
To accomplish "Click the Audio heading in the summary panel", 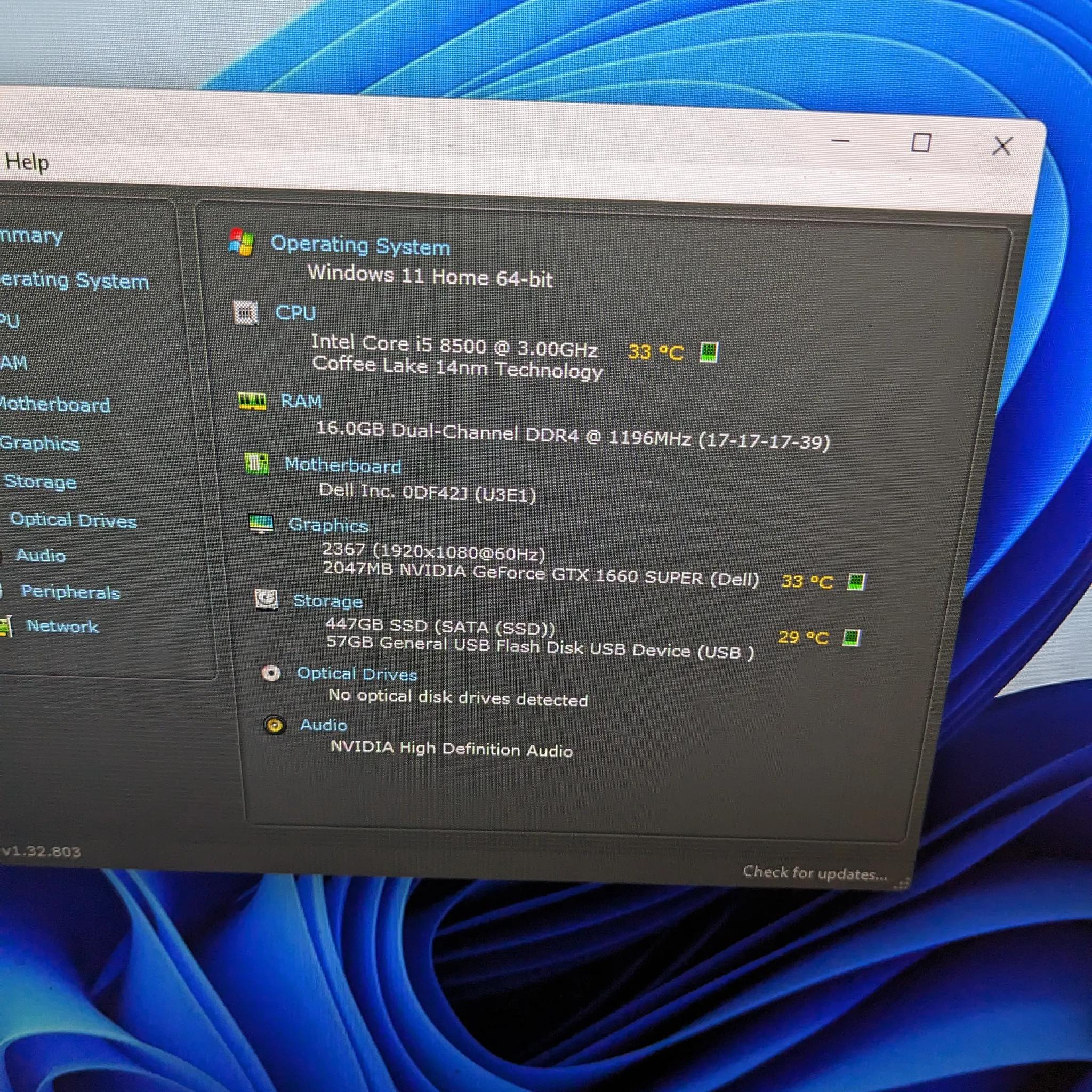I will [x=324, y=725].
